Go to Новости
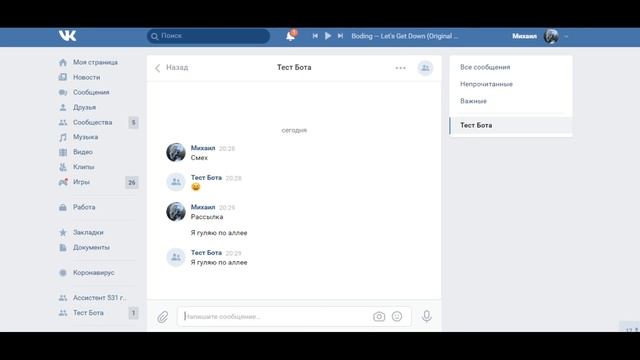 (x=87, y=77)
